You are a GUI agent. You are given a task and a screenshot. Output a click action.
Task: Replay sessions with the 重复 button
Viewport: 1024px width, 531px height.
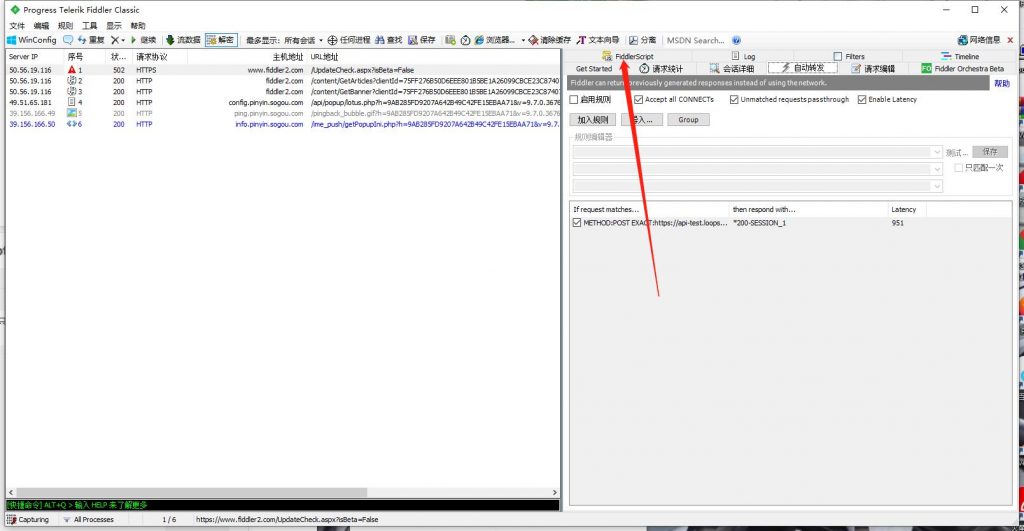tap(91, 40)
